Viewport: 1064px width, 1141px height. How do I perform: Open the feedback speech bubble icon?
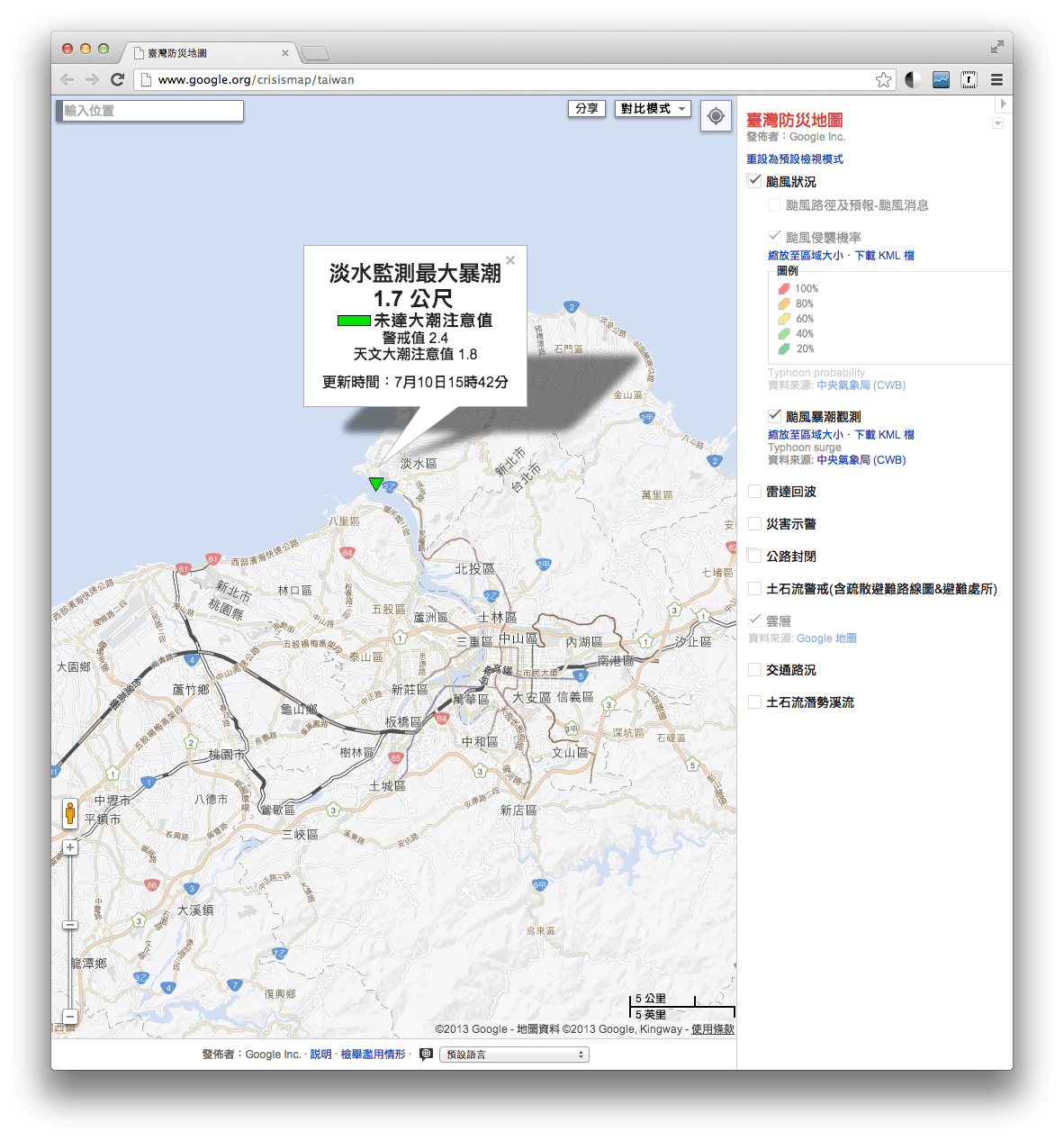[426, 1054]
